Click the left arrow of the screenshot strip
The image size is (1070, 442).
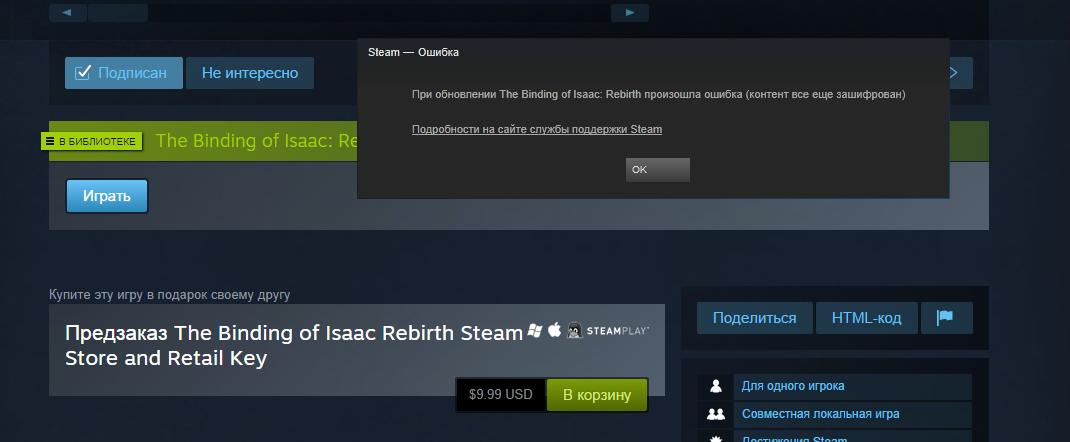(x=68, y=12)
